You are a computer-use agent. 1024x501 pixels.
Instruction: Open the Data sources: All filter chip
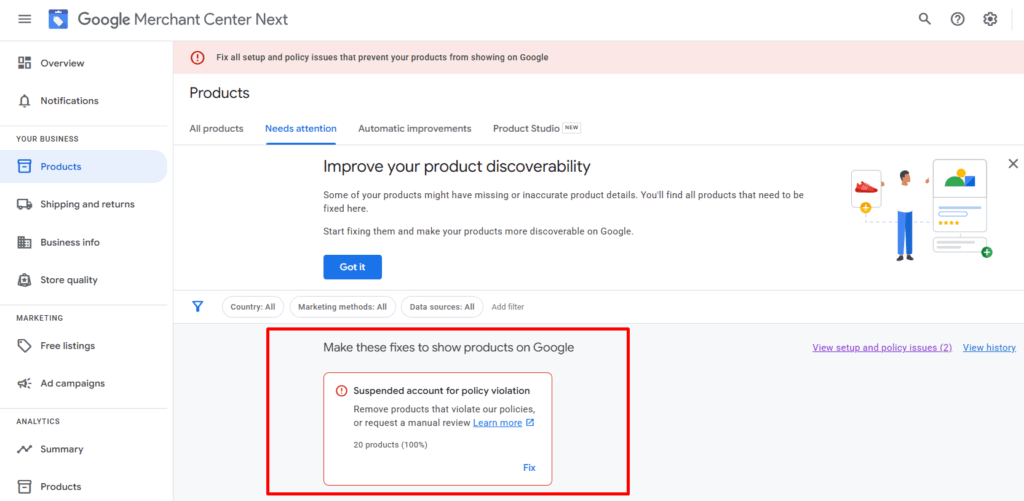442,307
